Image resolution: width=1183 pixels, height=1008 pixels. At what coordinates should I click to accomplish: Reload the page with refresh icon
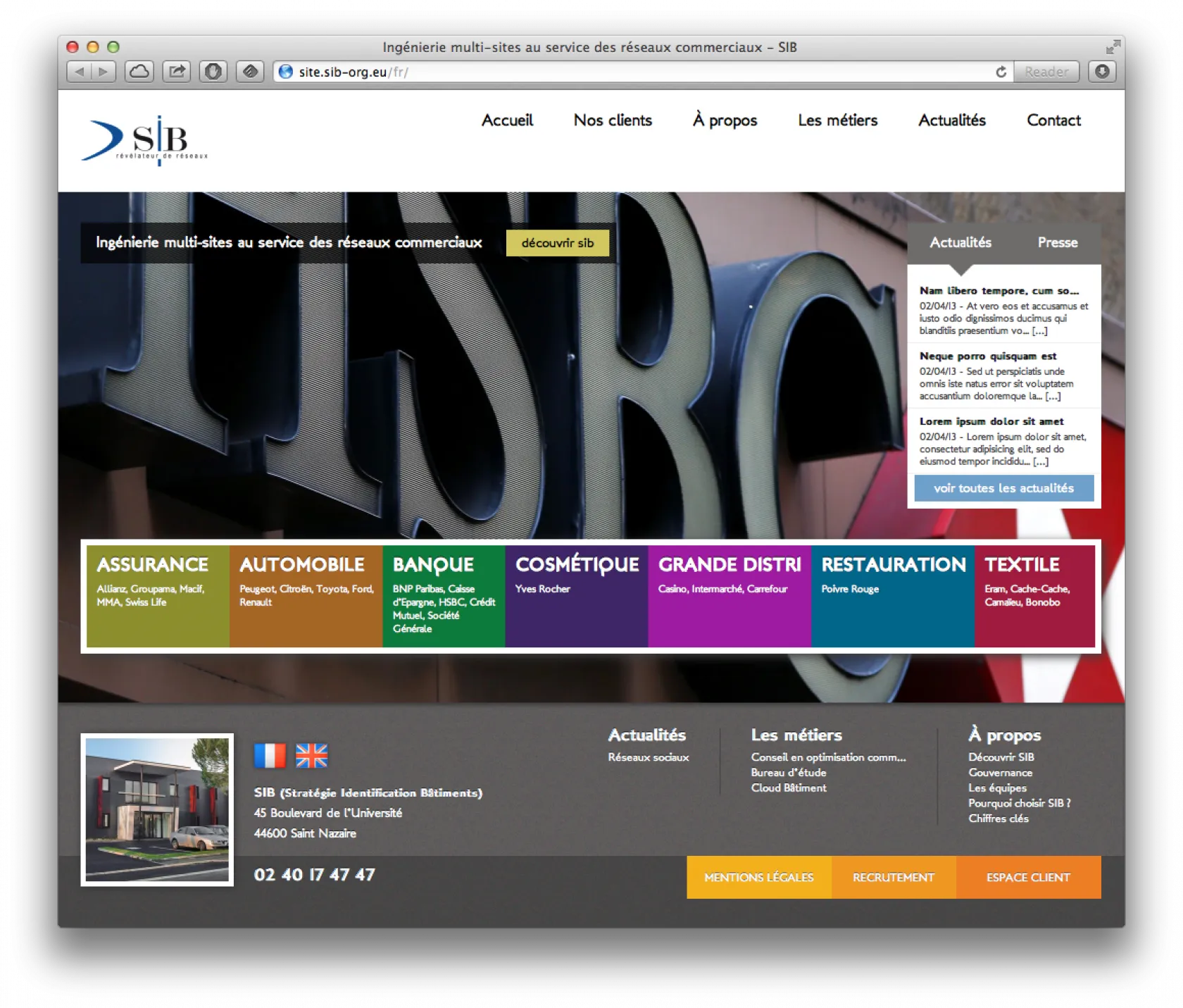(x=1001, y=72)
